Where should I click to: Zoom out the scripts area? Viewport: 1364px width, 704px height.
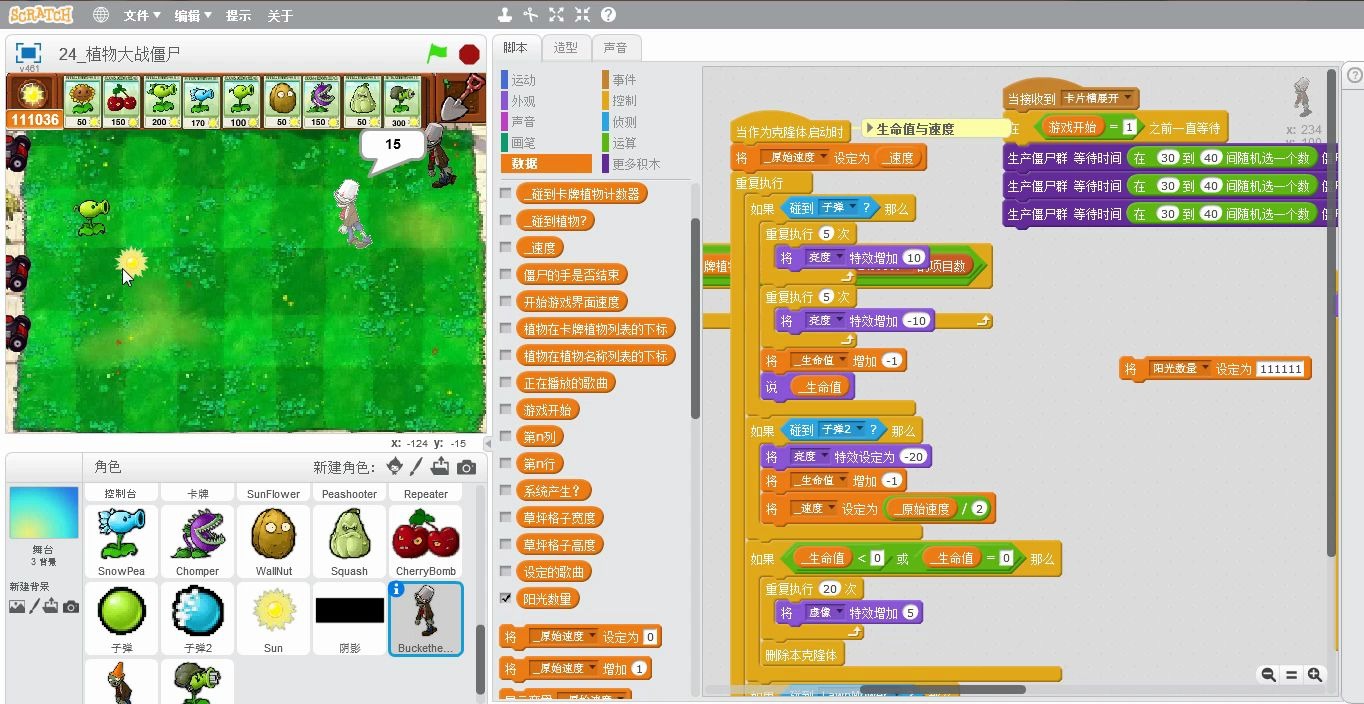(x=1268, y=675)
